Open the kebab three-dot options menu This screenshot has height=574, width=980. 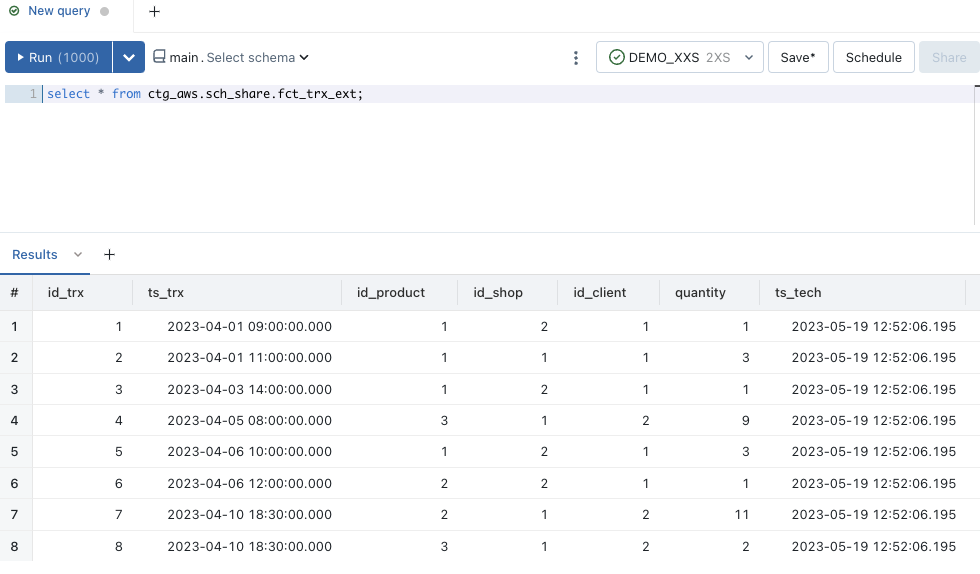point(576,58)
